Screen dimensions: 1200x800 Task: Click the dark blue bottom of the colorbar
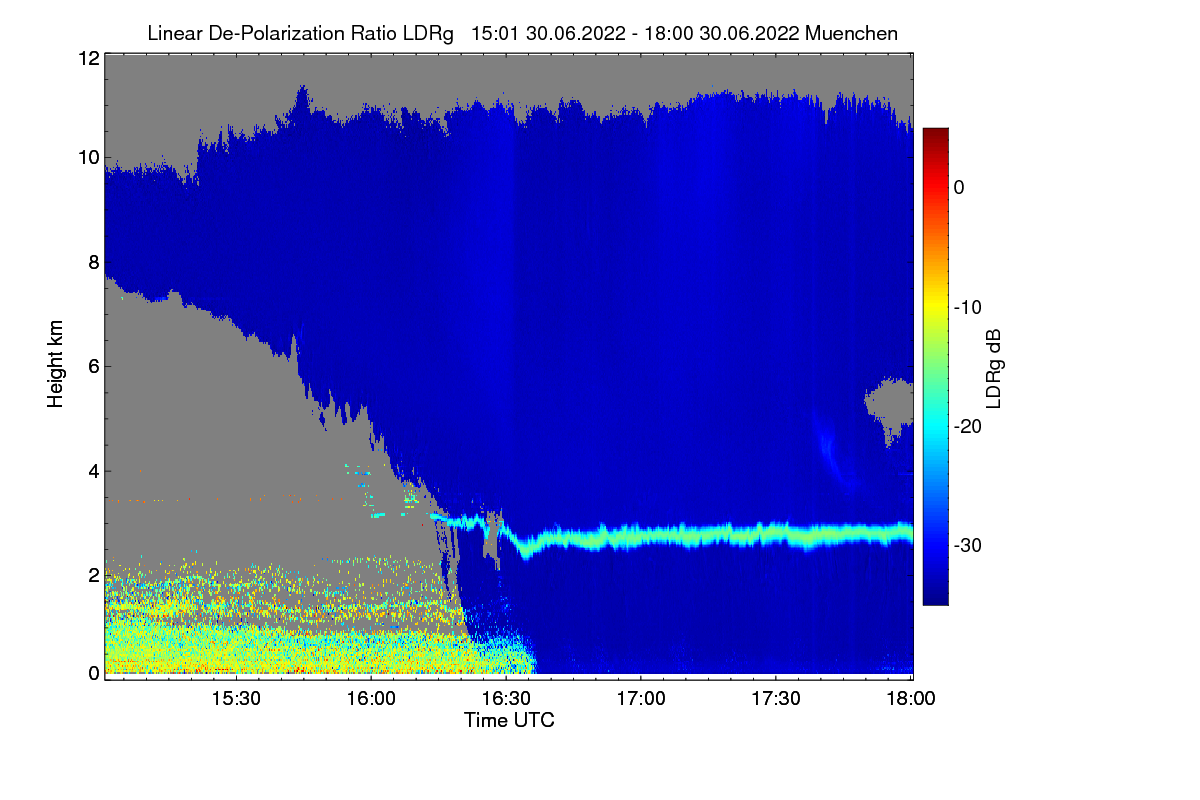coord(935,595)
